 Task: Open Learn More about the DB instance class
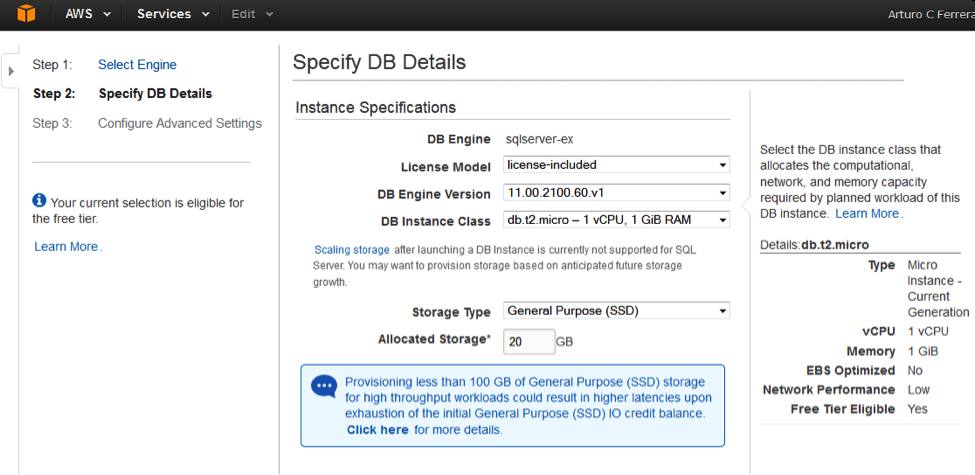(x=867, y=214)
